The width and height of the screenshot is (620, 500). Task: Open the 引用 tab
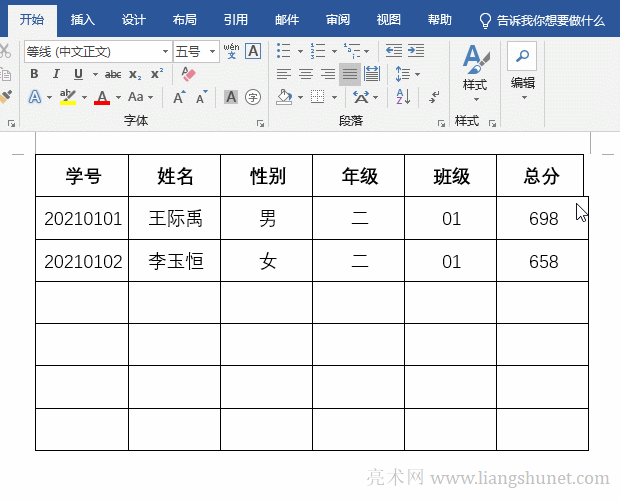pos(236,20)
